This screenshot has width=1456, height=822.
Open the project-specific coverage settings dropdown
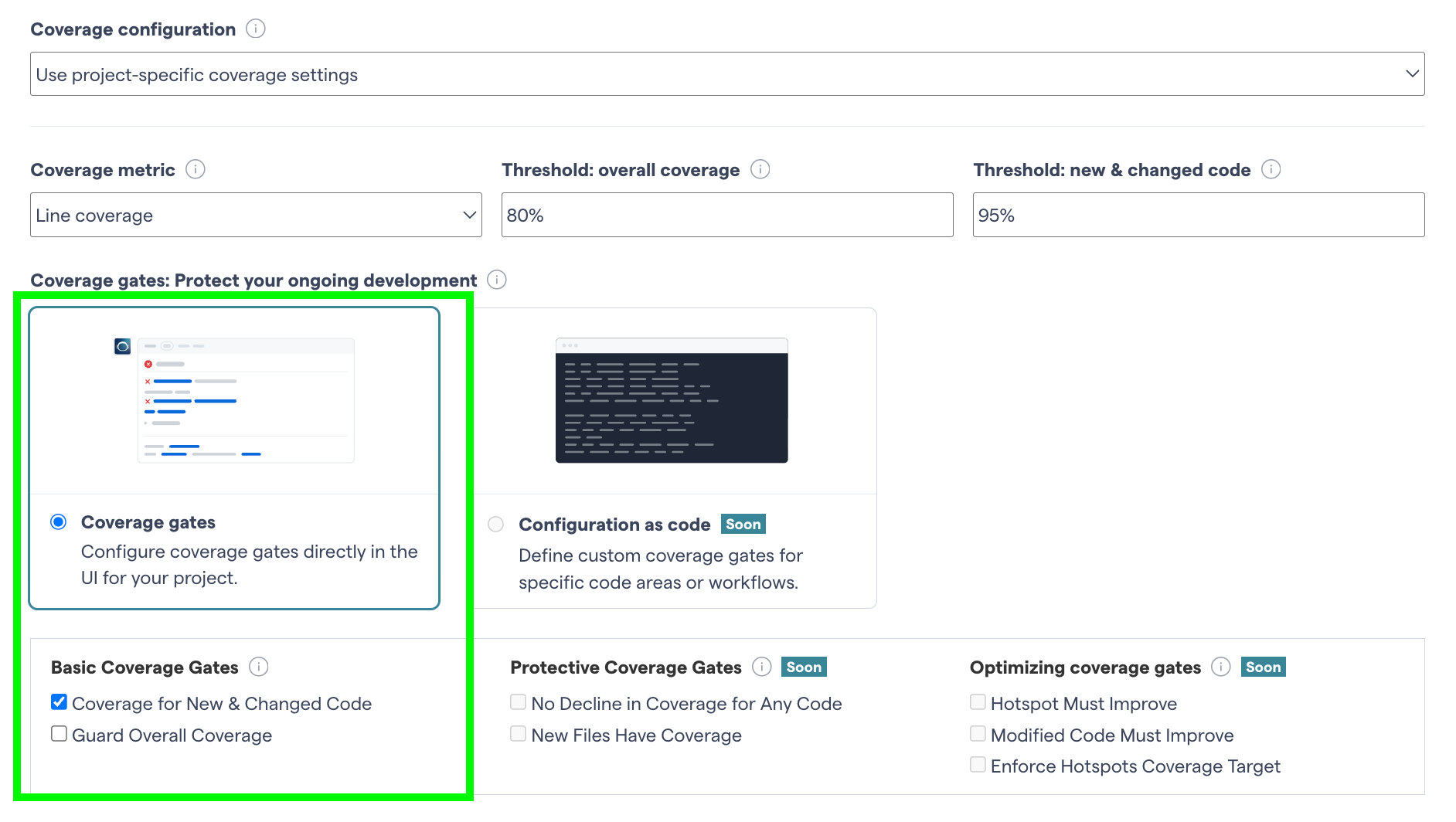pos(727,74)
